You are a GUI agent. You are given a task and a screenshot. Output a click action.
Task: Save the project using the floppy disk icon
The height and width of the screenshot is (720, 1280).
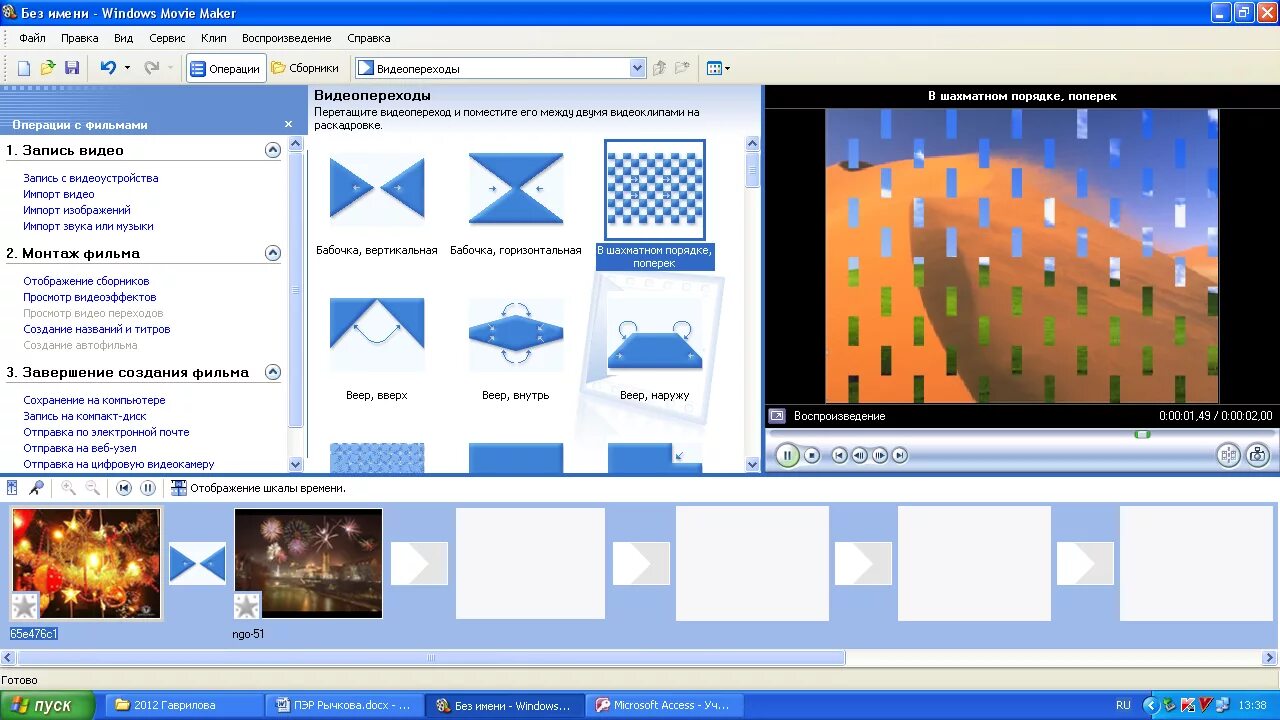pos(72,68)
